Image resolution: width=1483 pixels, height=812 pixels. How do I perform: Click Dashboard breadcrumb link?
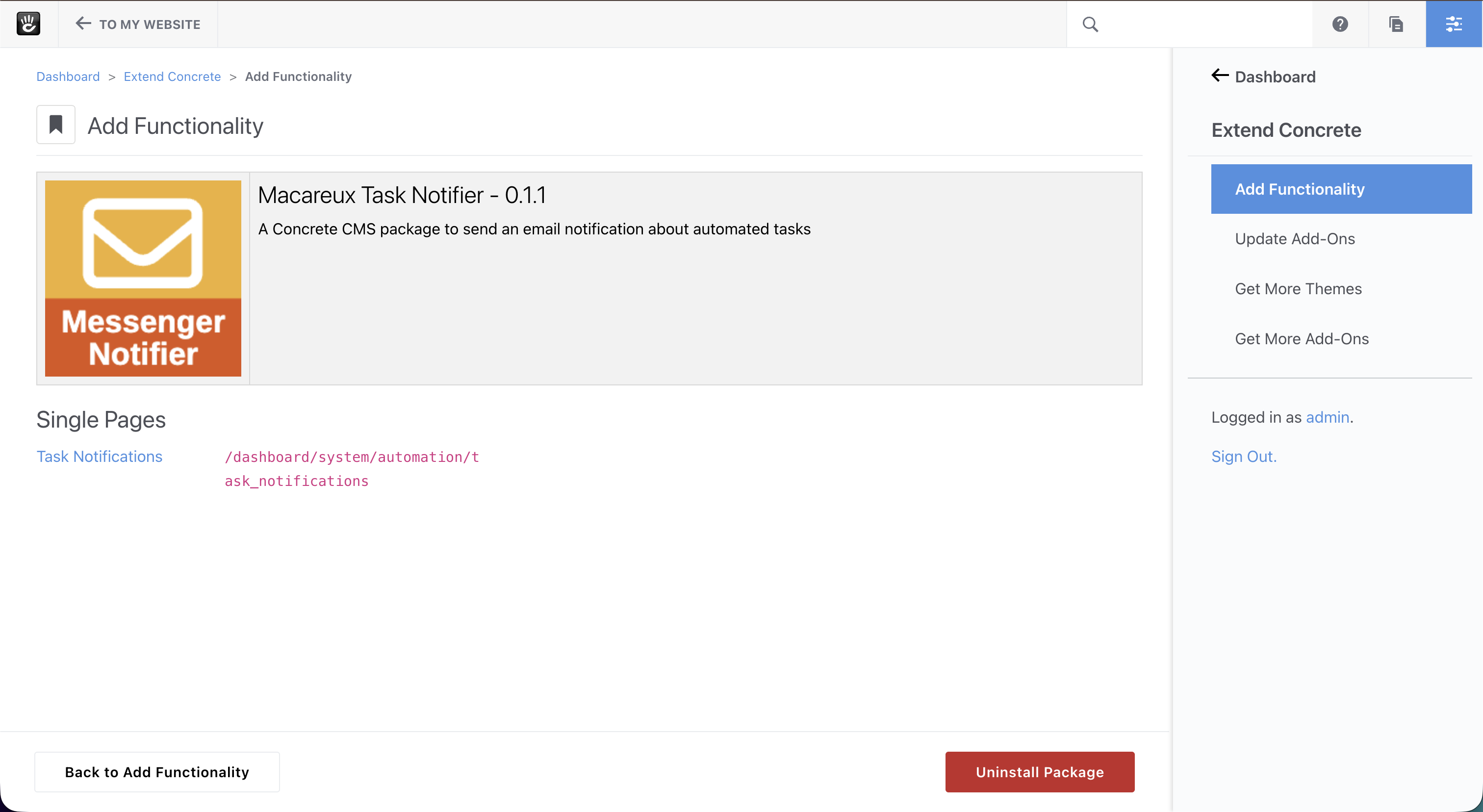pyautogui.click(x=68, y=76)
